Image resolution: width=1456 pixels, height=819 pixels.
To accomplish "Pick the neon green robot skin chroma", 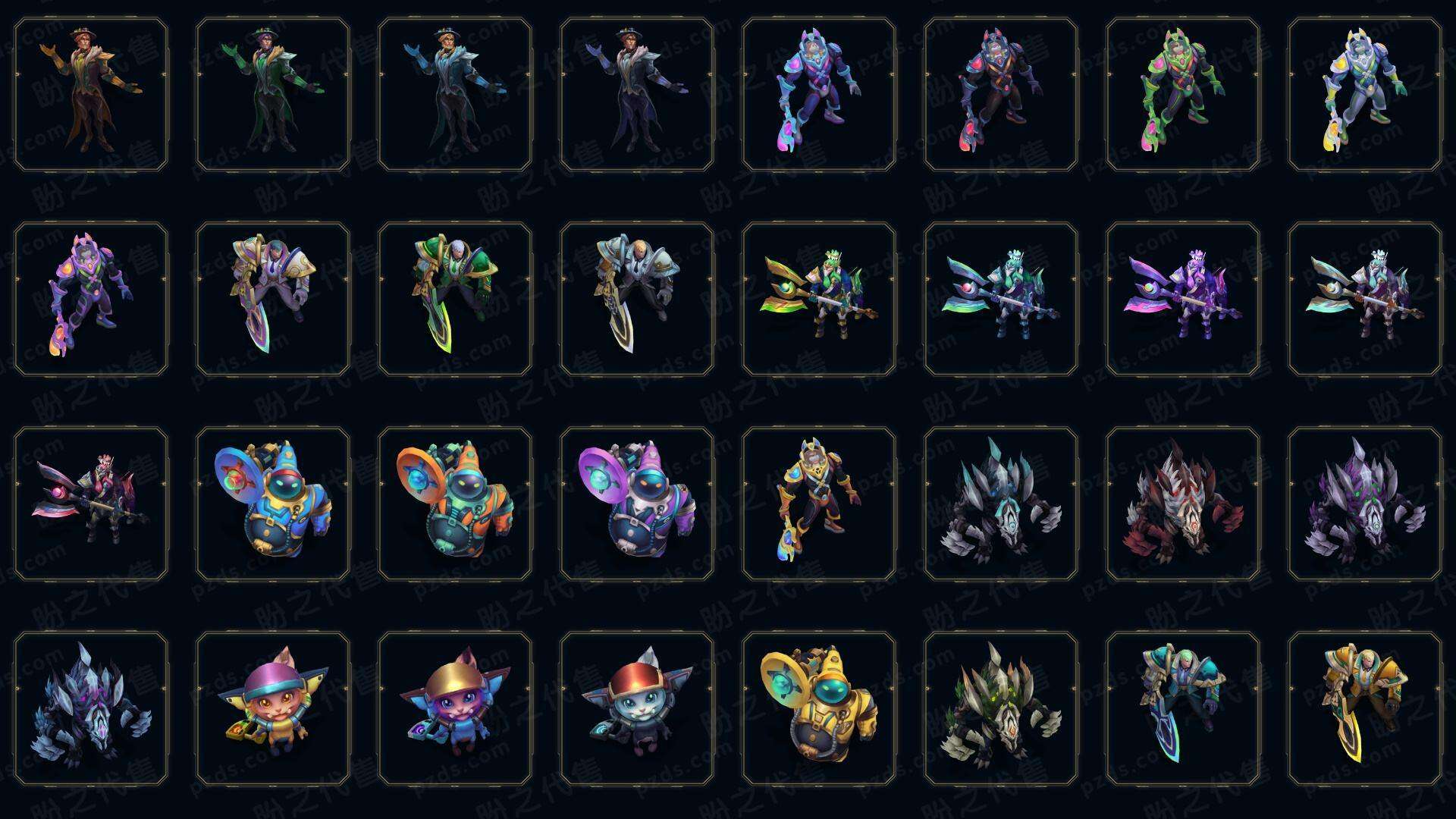I will coord(1183,95).
